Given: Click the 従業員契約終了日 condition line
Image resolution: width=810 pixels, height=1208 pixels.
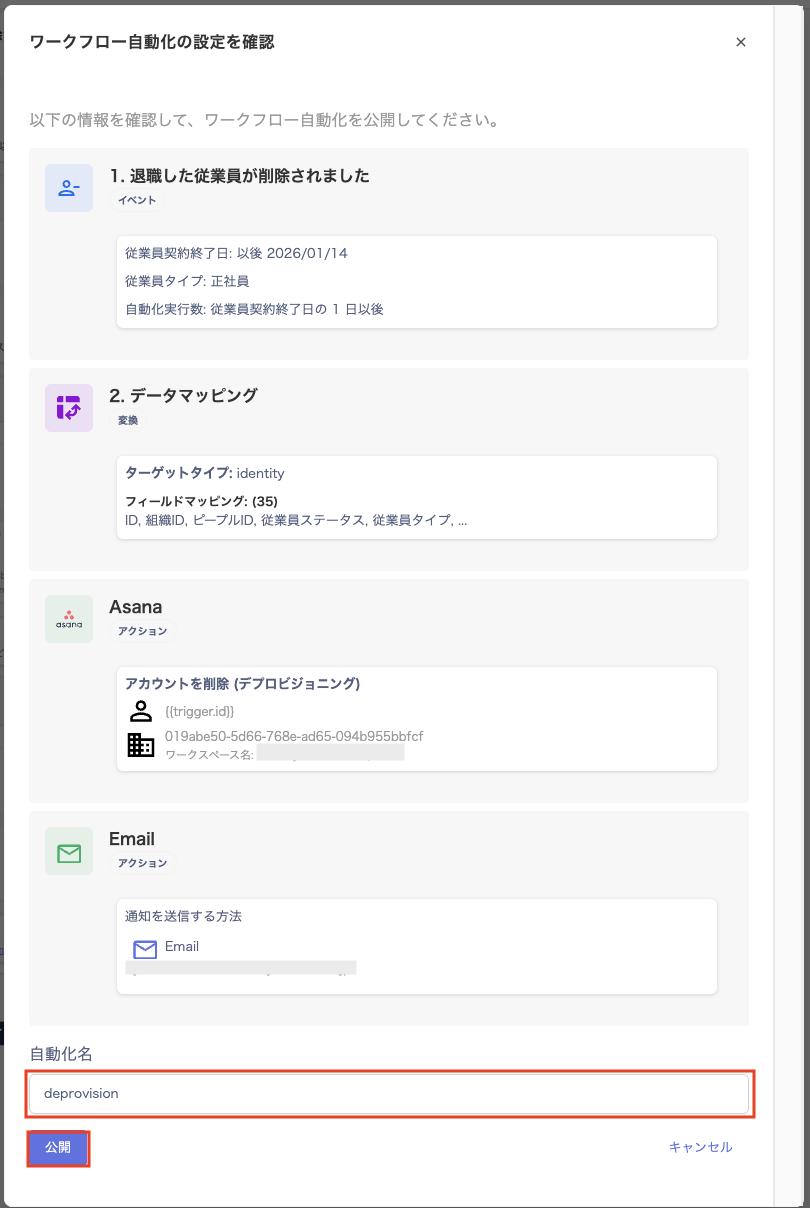Looking at the screenshot, I should pyautogui.click(x=236, y=254).
